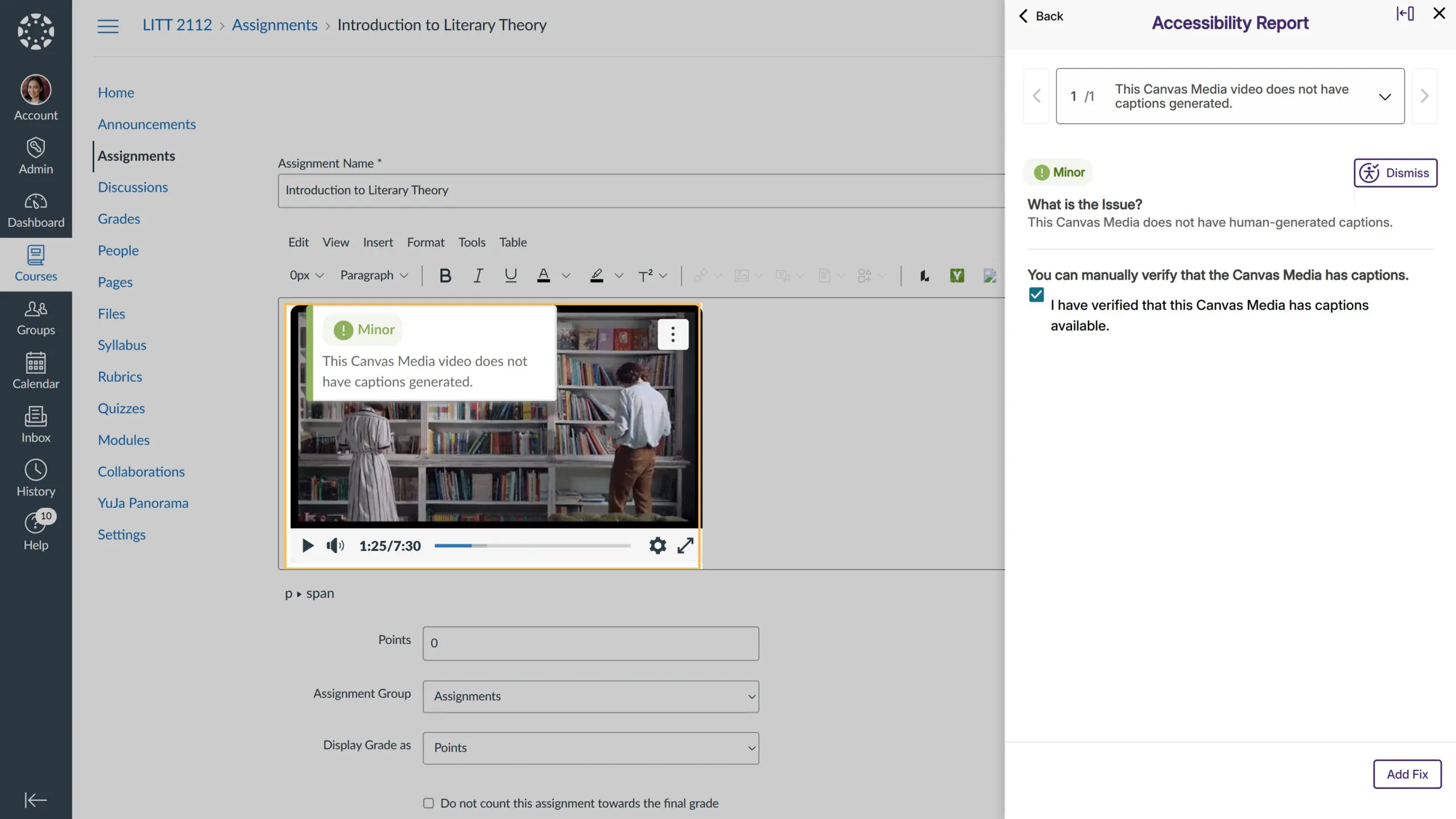Toggle the course navigation hamburger menu
The width and height of the screenshot is (1456, 819).
click(108, 26)
